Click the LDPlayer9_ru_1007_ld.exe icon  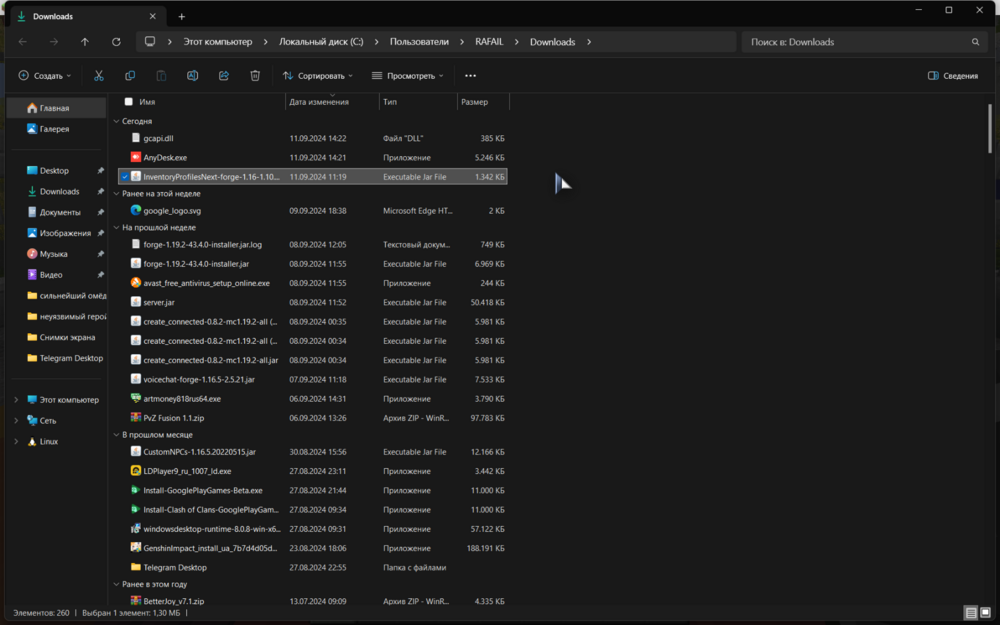(136, 471)
